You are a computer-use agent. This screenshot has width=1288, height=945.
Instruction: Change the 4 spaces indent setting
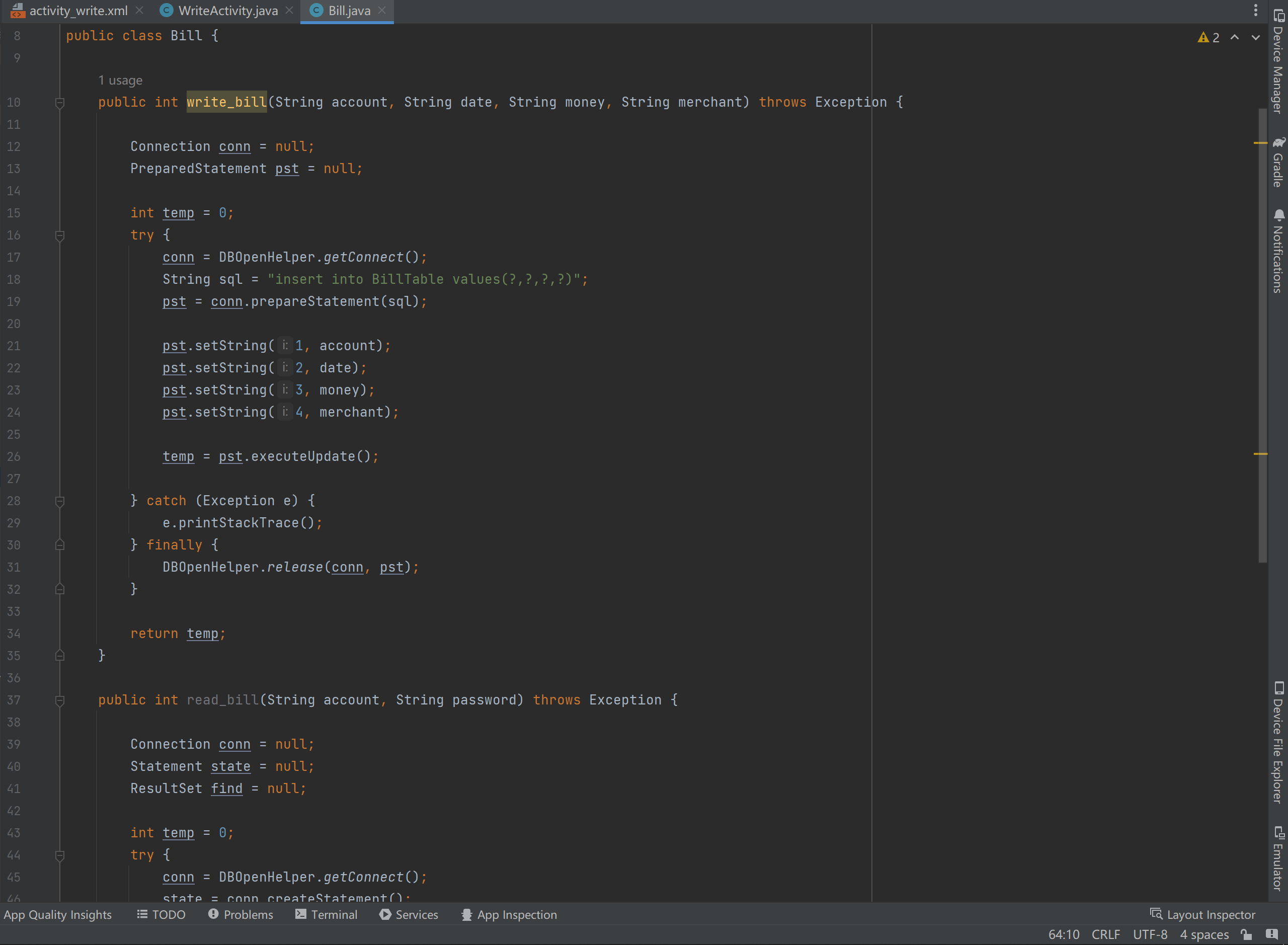point(1204,935)
